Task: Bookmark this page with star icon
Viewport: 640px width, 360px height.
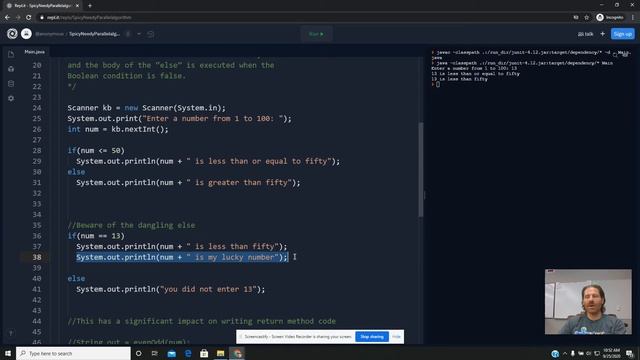Action: [587, 17]
